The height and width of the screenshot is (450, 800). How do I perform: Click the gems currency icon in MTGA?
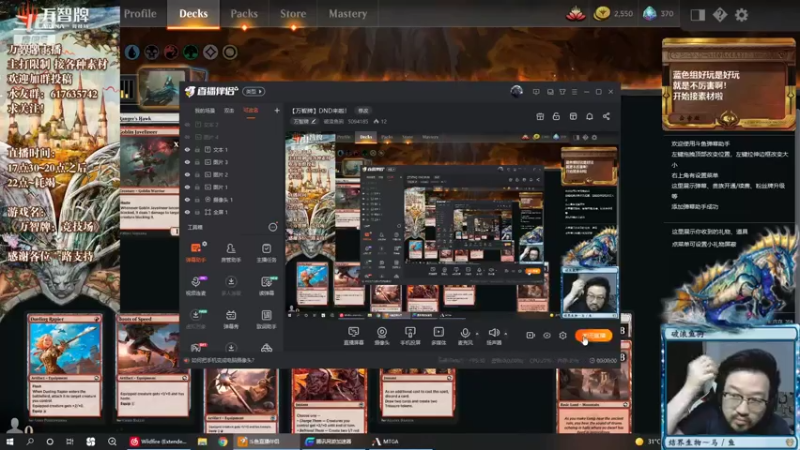(x=649, y=14)
